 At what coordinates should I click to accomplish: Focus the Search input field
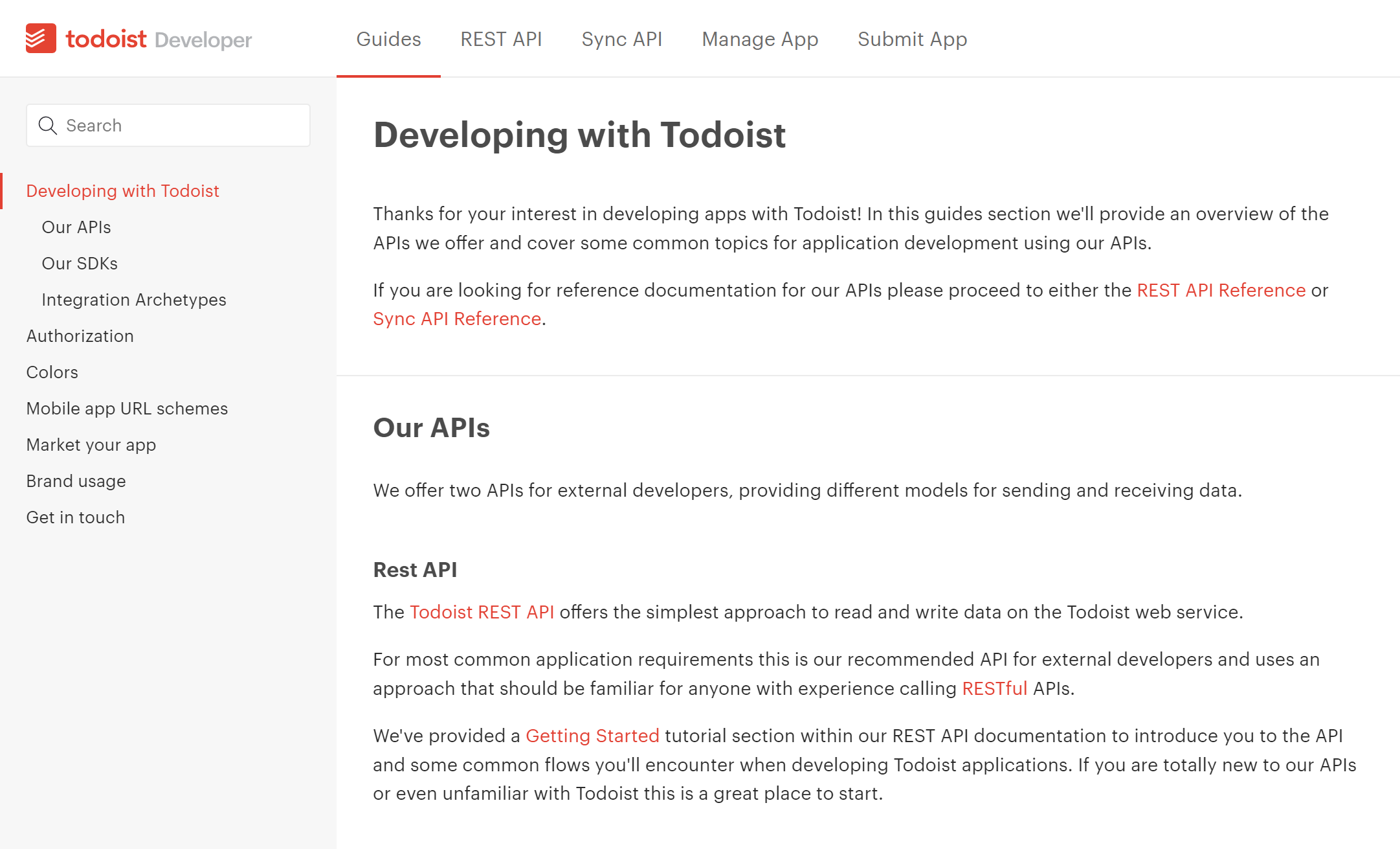(x=168, y=126)
